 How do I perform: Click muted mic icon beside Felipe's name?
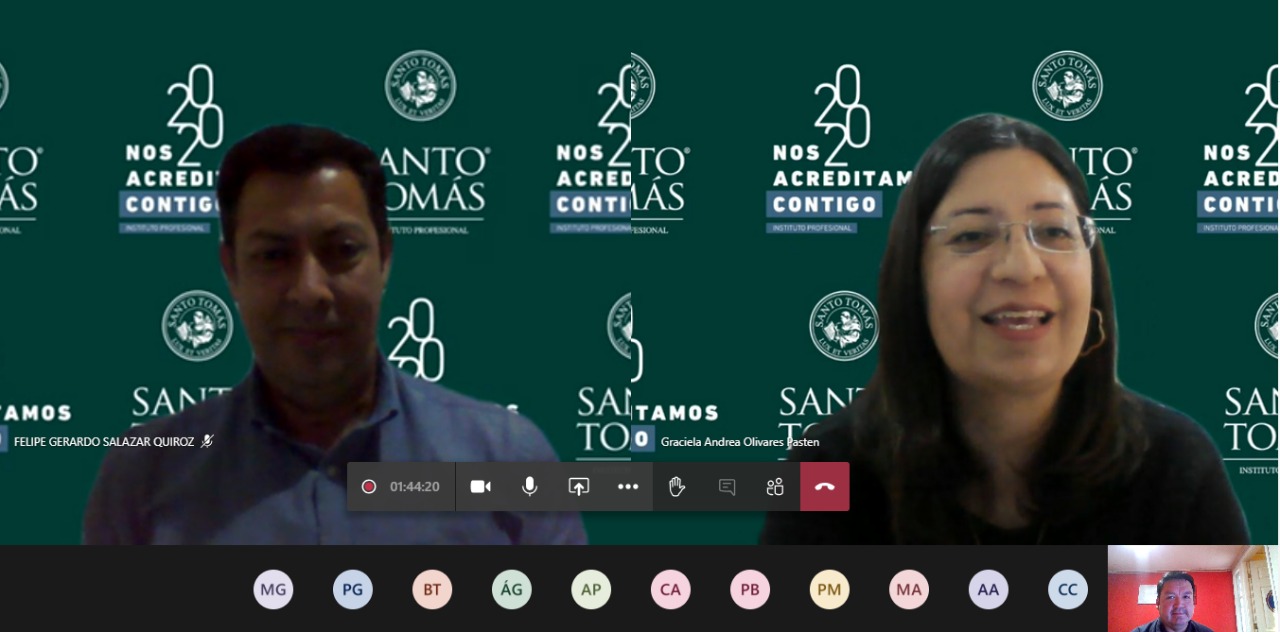pyautogui.click(x=207, y=441)
